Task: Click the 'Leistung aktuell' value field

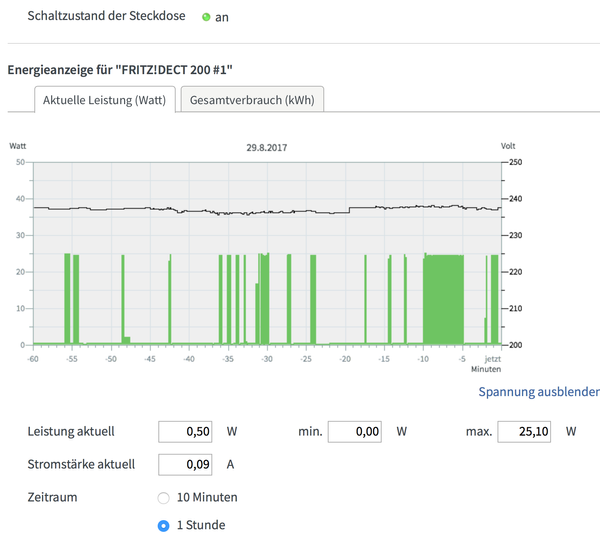Action: coord(188,432)
